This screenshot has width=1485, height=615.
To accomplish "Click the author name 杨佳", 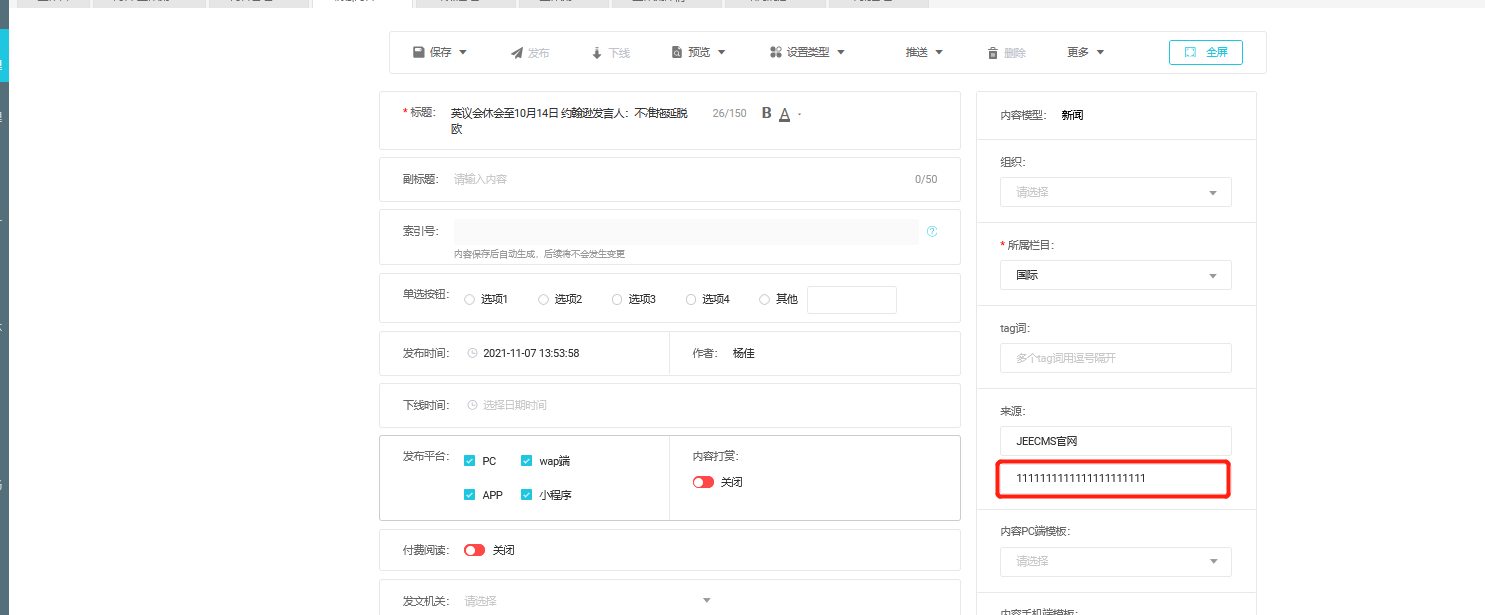I will coord(743,353).
